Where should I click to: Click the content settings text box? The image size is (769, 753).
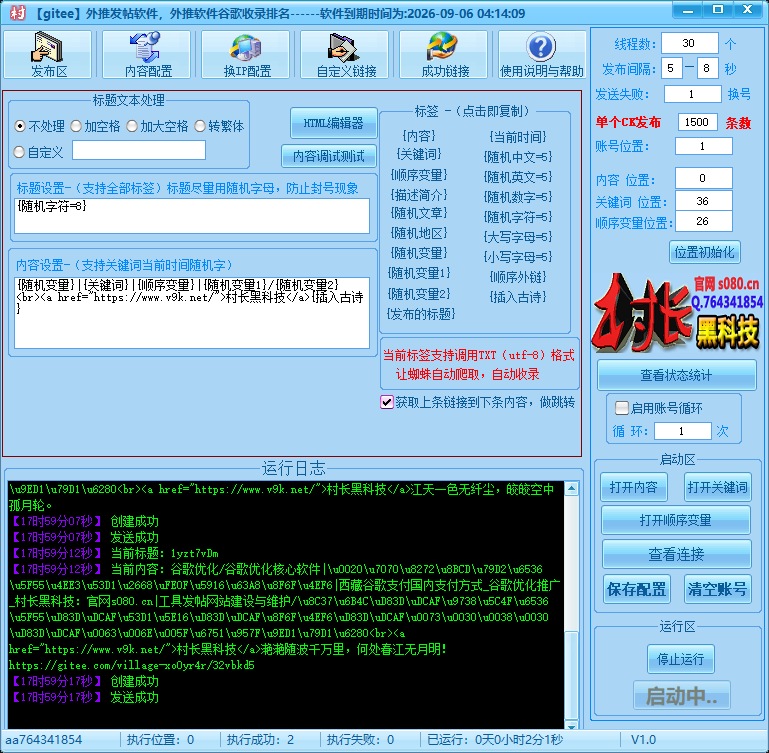[x=192, y=313]
